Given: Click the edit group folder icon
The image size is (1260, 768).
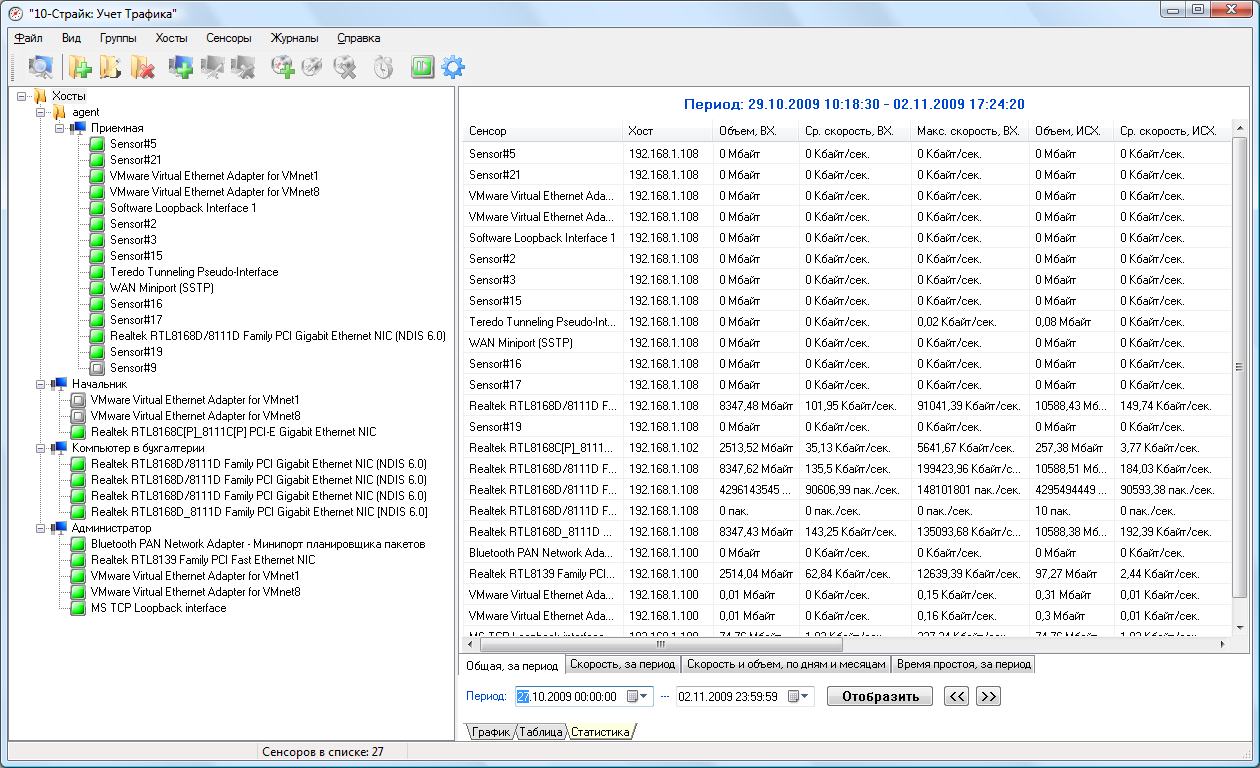Looking at the screenshot, I should (x=110, y=68).
